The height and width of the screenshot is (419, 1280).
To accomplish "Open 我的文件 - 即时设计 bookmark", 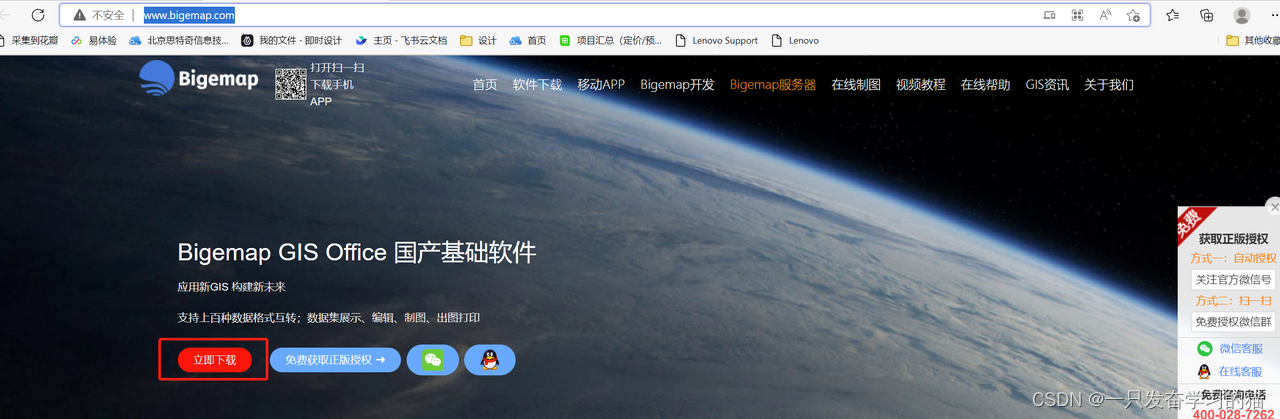I will [292, 41].
